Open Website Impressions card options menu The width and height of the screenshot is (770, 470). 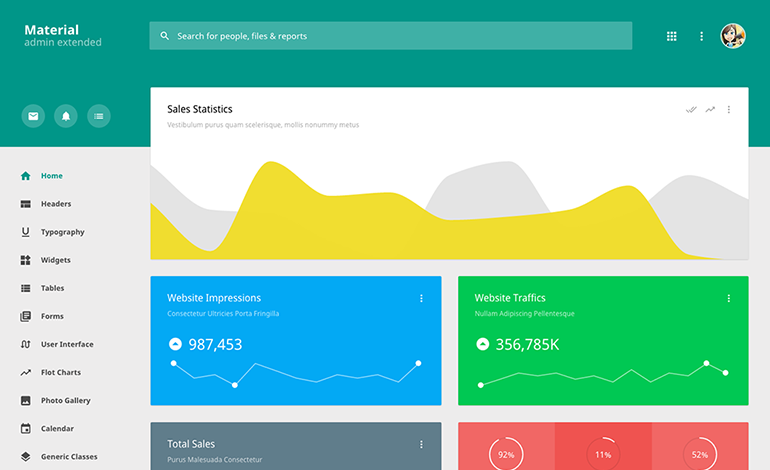tap(421, 298)
